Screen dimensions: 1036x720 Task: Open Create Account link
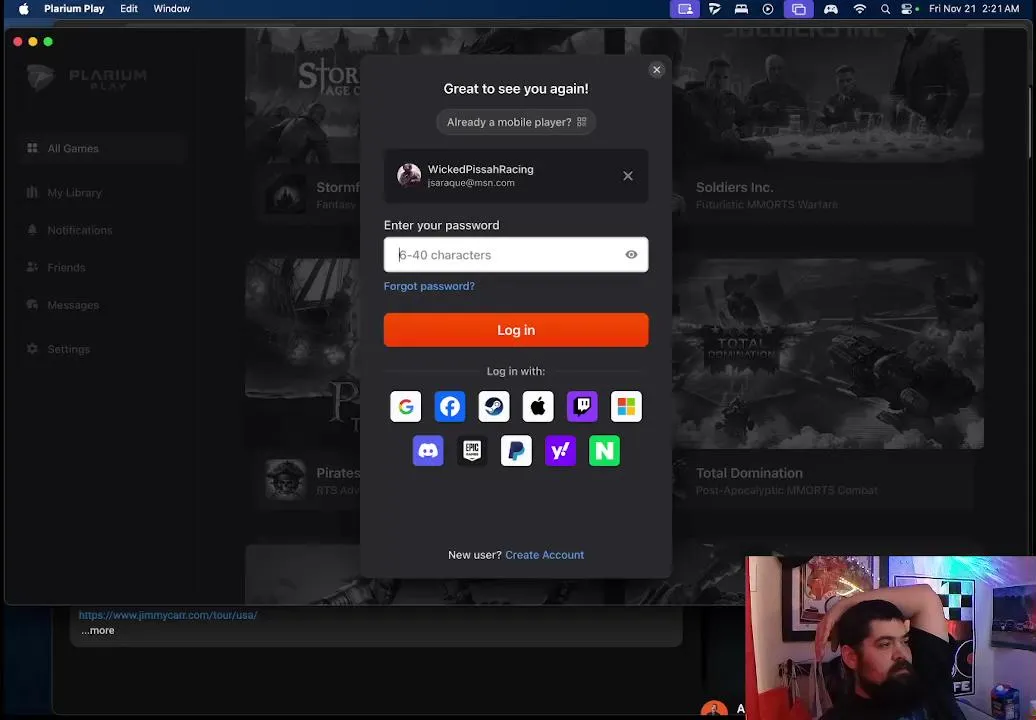tap(544, 555)
